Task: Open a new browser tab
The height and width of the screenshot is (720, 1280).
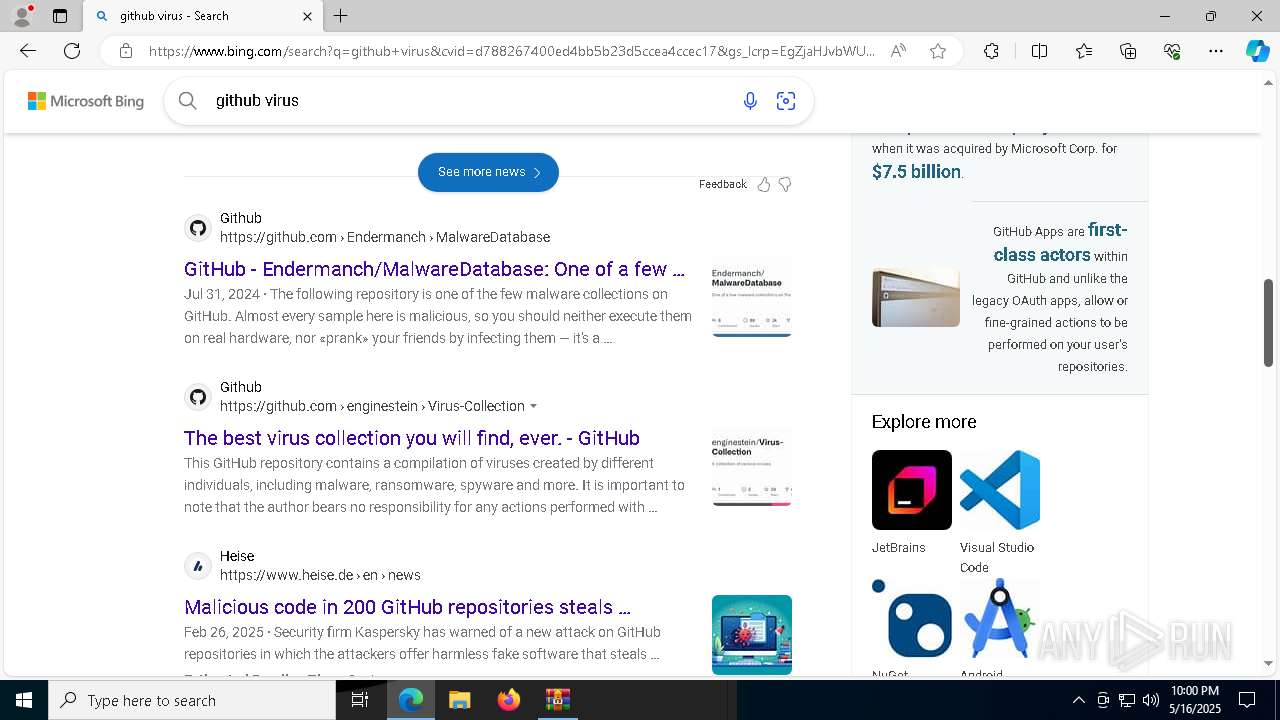Action: click(340, 16)
